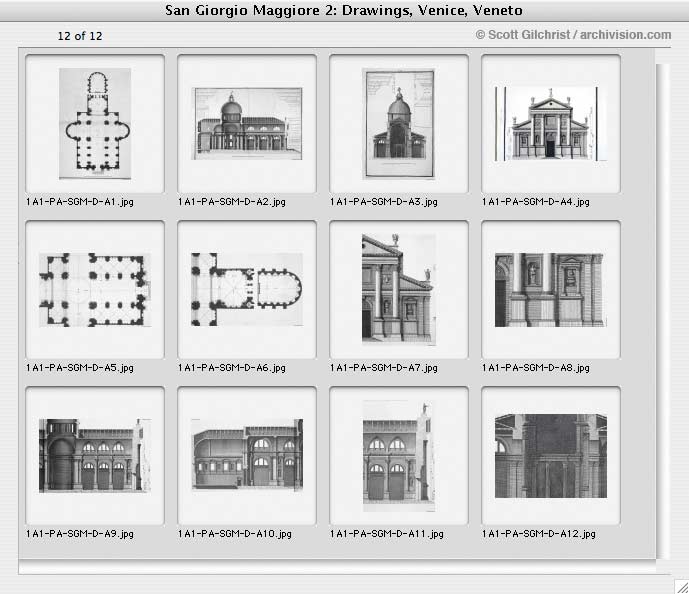Open the facade detail thumbnail 1A1-PA-SGM-D-A7
The height and width of the screenshot is (594, 689).
point(399,290)
